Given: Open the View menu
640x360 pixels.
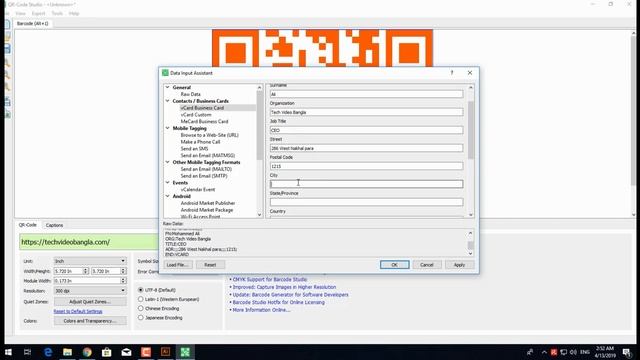Looking at the screenshot, I should [20, 13].
